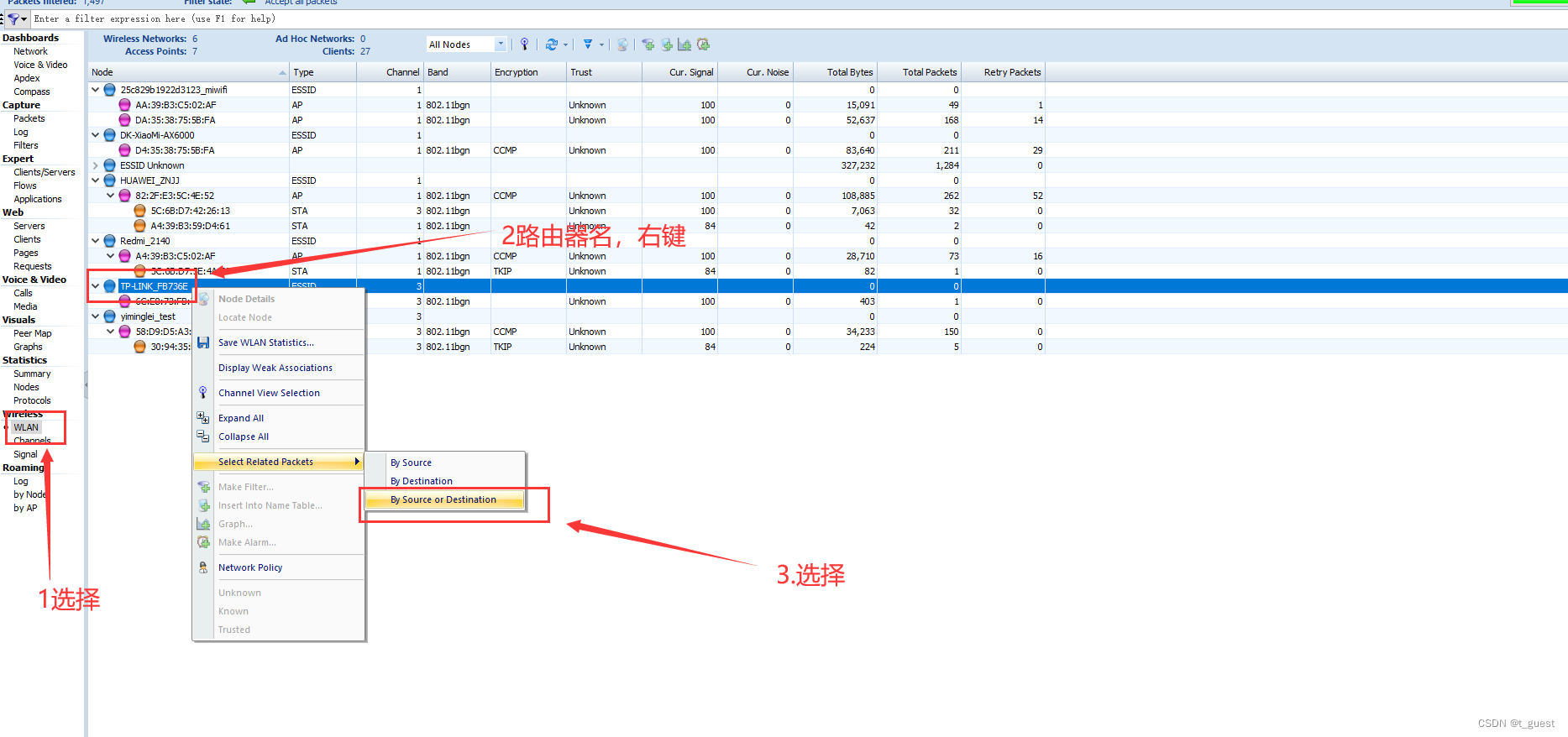Viewport: 1568px width, 737px height.
Task: Click the AP icon of AA:39:B3:C5:02:AF
Action: (x=125, y=105)
